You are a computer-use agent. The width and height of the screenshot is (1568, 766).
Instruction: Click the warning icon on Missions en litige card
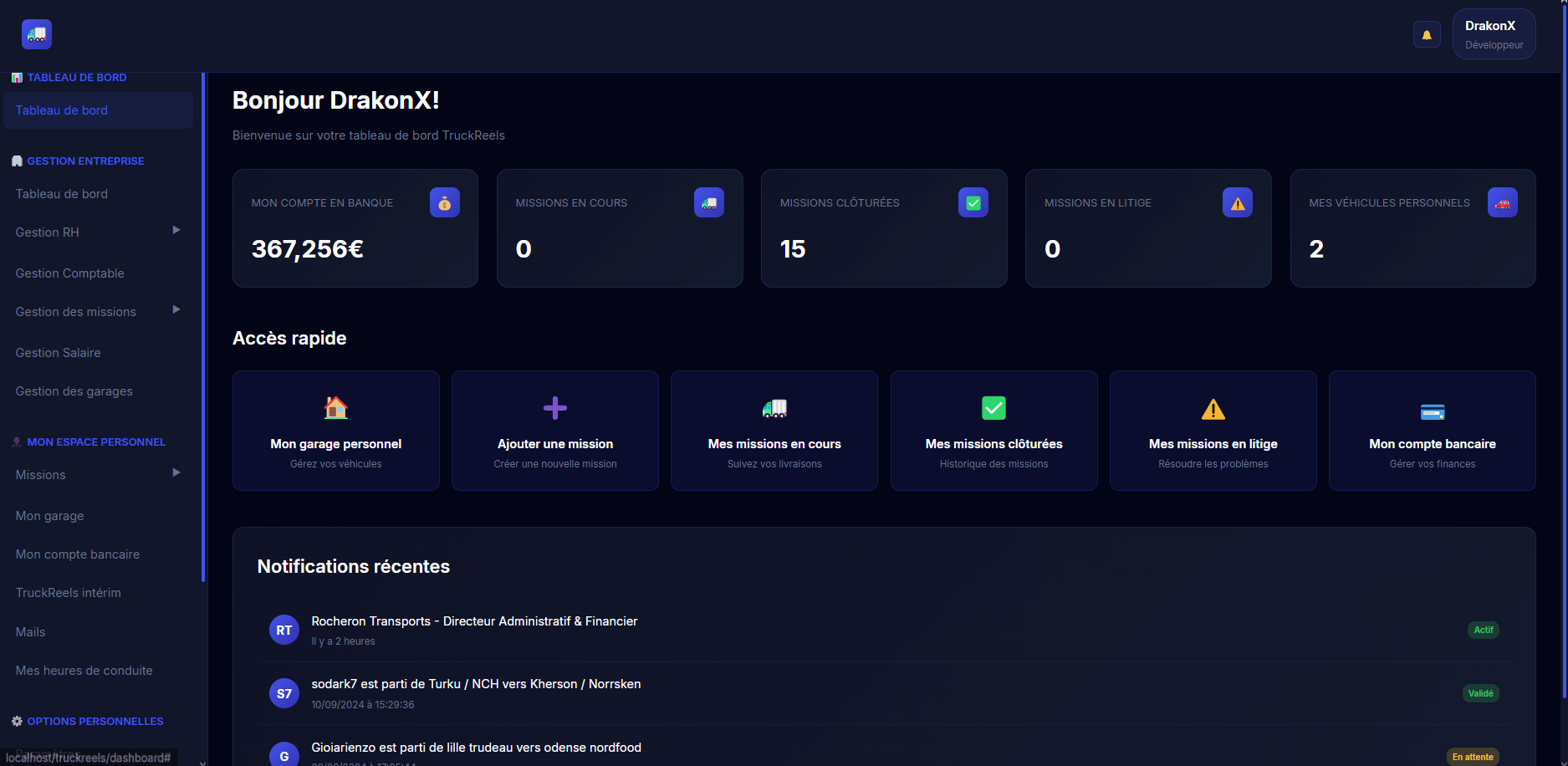point(1237,202)
